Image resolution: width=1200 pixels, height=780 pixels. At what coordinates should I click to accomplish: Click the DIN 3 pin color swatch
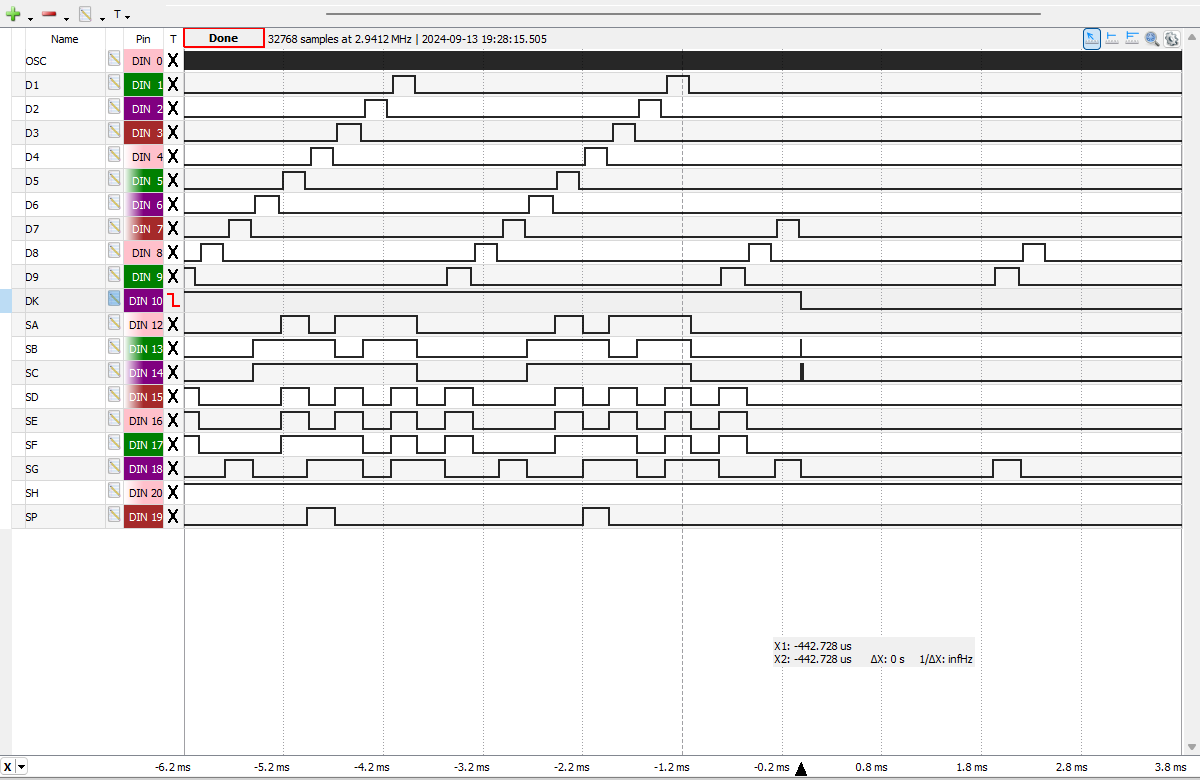(143, 133)
